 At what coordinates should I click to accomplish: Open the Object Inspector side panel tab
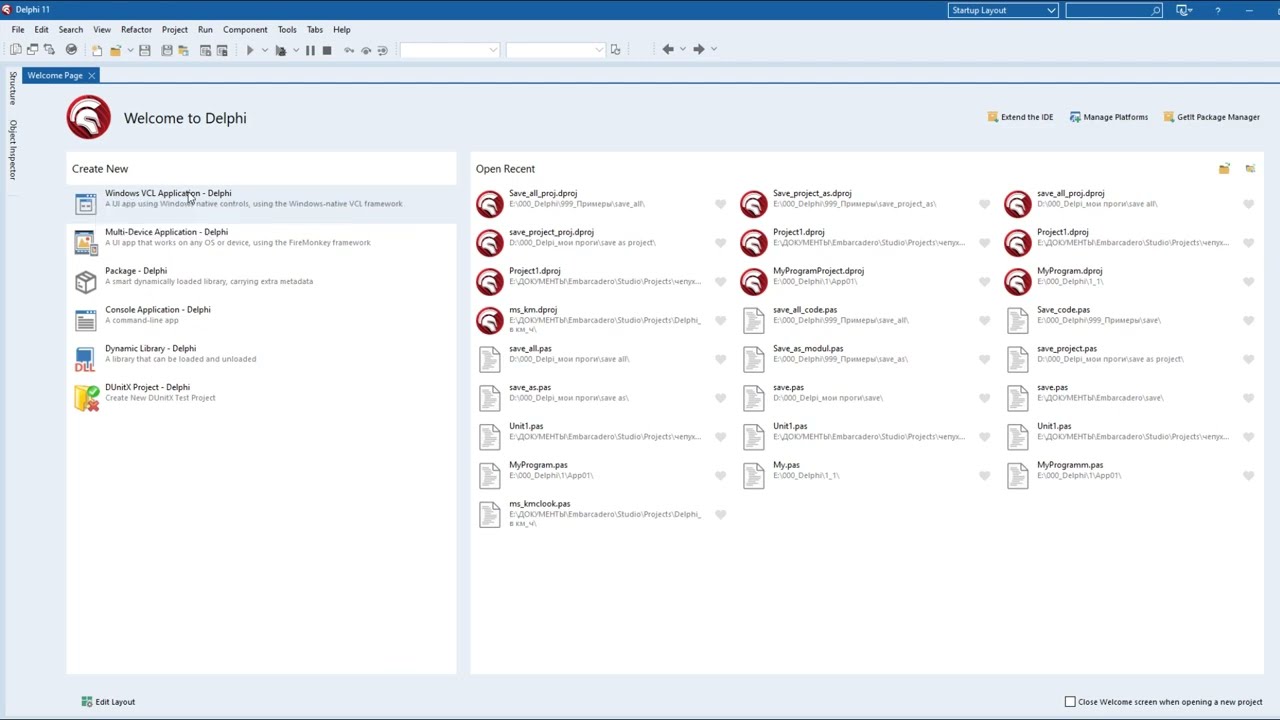pos(13,150)
